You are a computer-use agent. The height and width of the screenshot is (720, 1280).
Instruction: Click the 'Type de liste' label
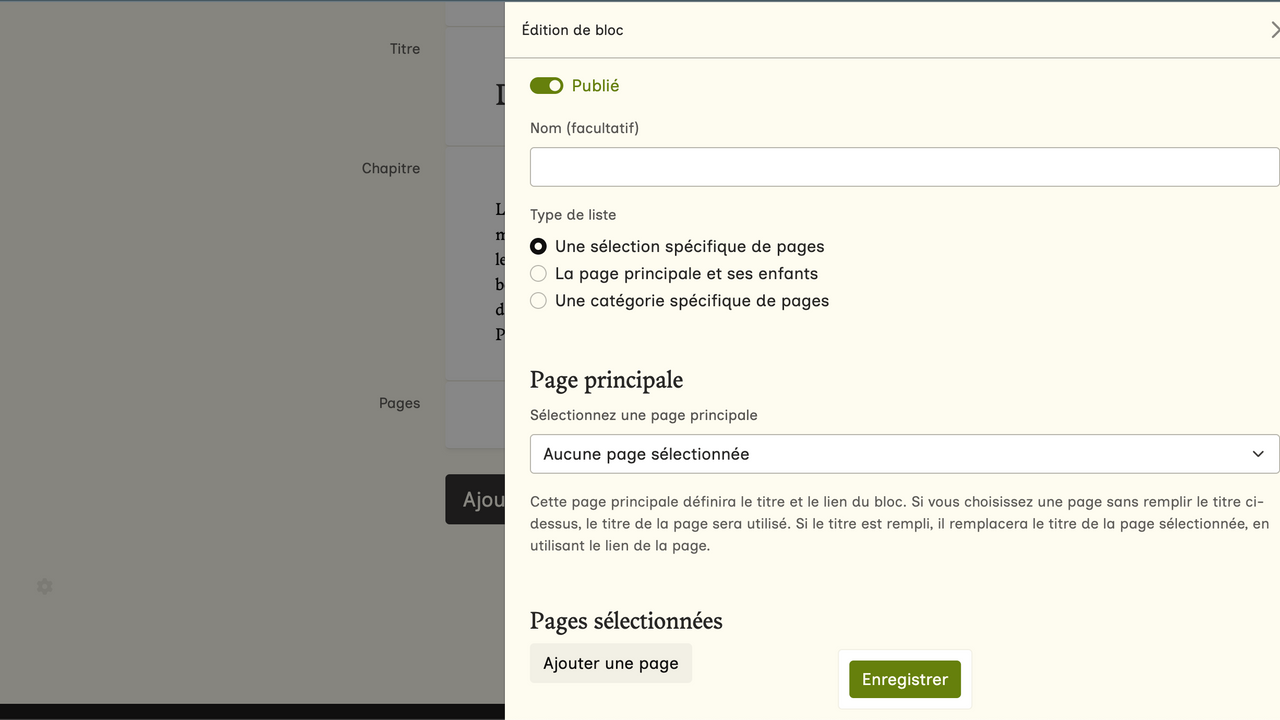pyautogui.click(x=573, y=215)
